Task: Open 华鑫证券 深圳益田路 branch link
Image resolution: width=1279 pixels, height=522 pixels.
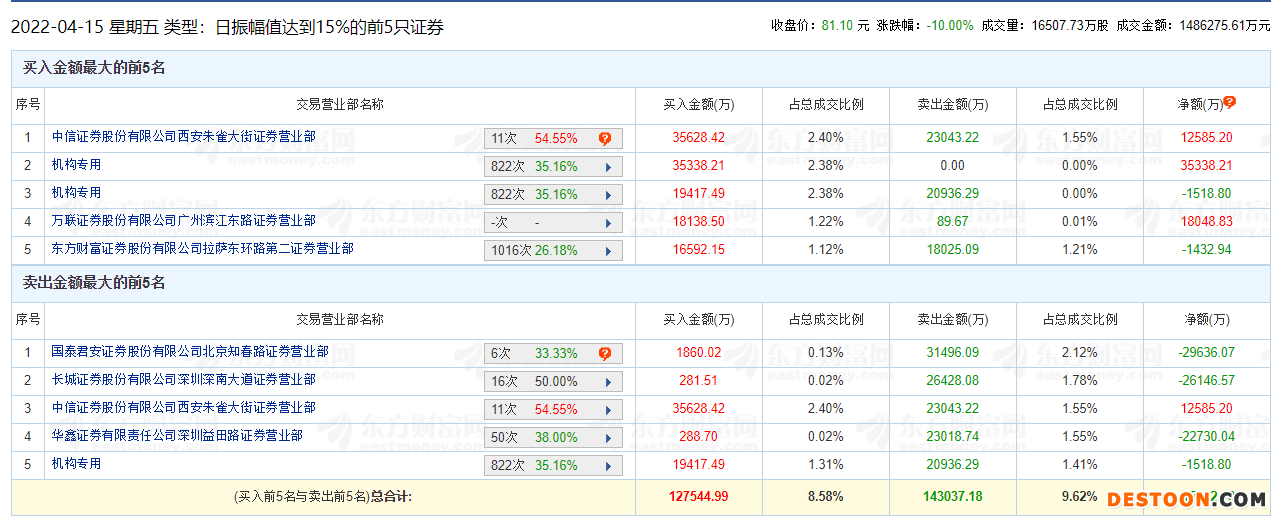Action: point(177,436)
